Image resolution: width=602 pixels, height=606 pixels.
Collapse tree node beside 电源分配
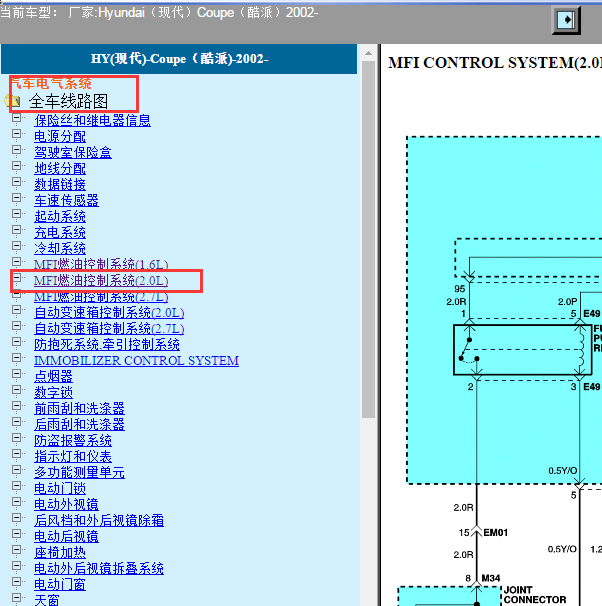16,134
